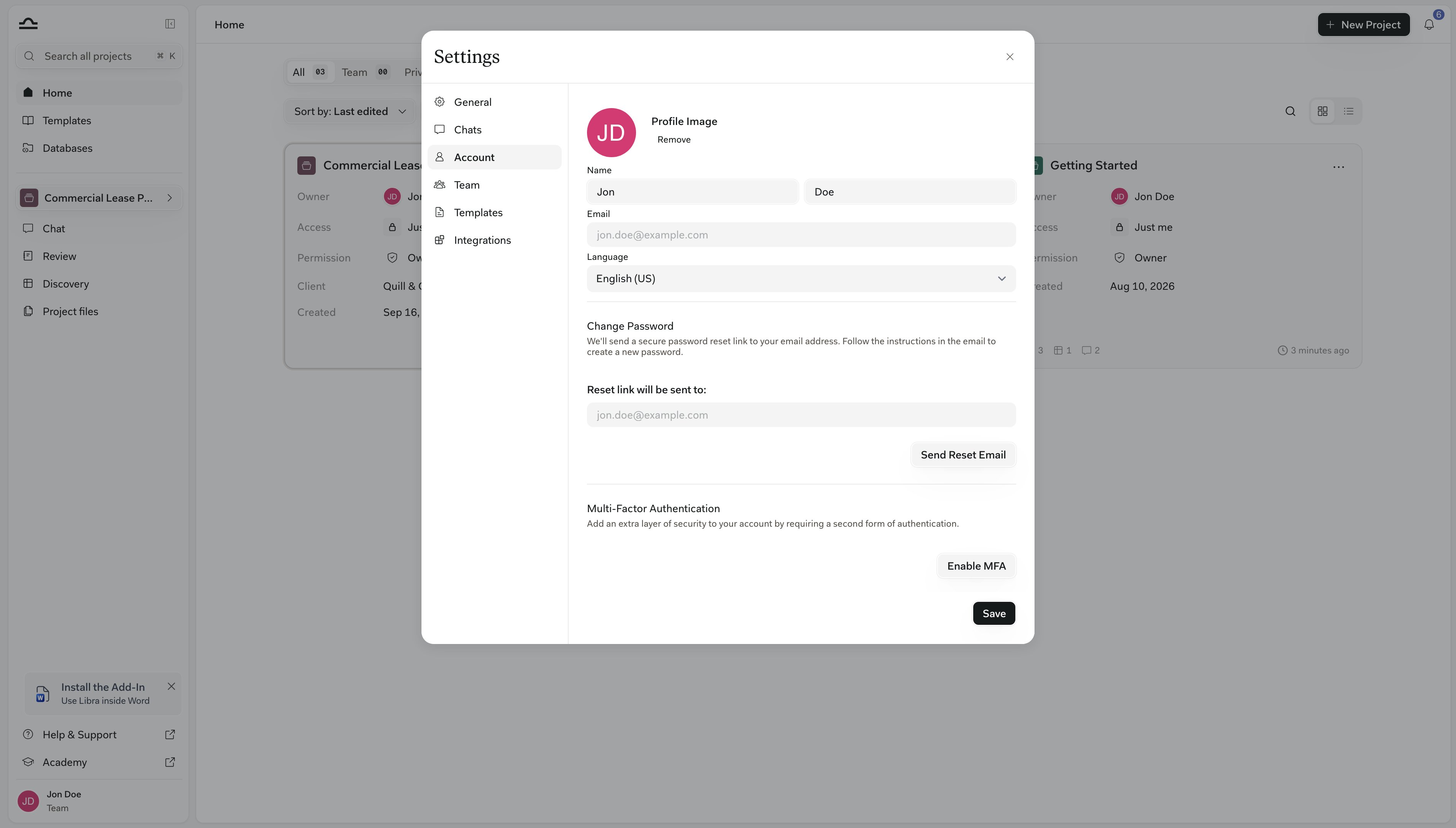Open Getting Started card options menu
This screenshot has width=1456, height=828.
click(x=1338, y=167)
